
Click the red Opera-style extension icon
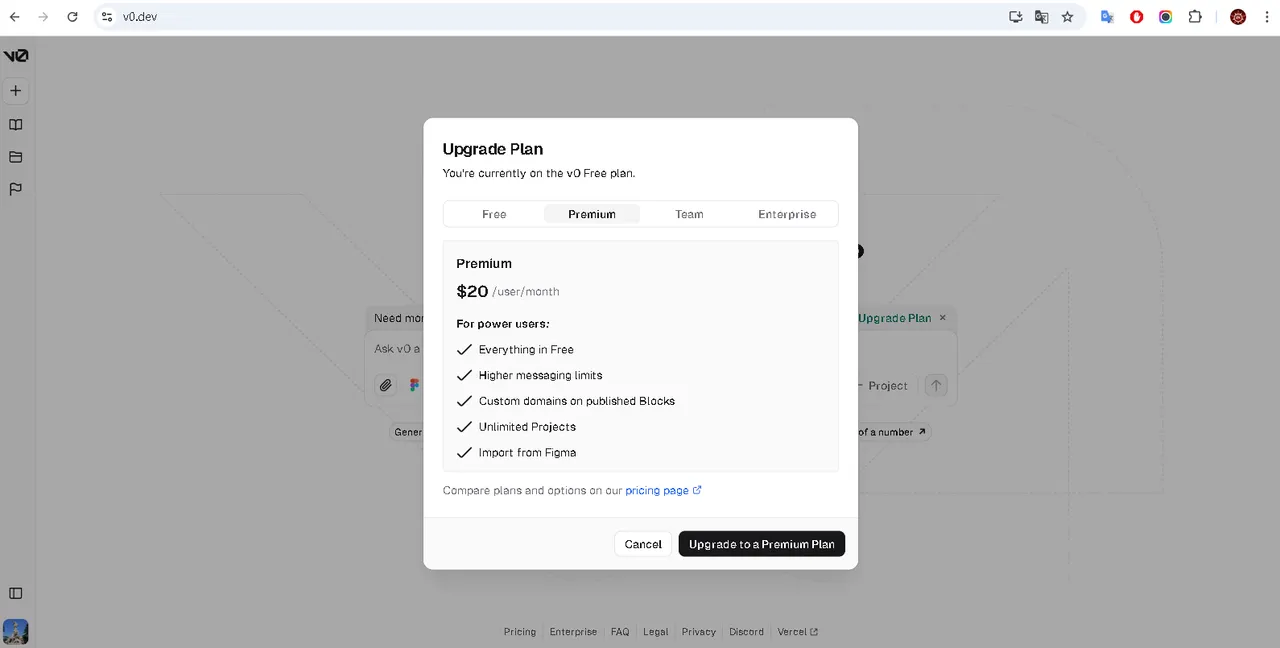pos(1136,17)
